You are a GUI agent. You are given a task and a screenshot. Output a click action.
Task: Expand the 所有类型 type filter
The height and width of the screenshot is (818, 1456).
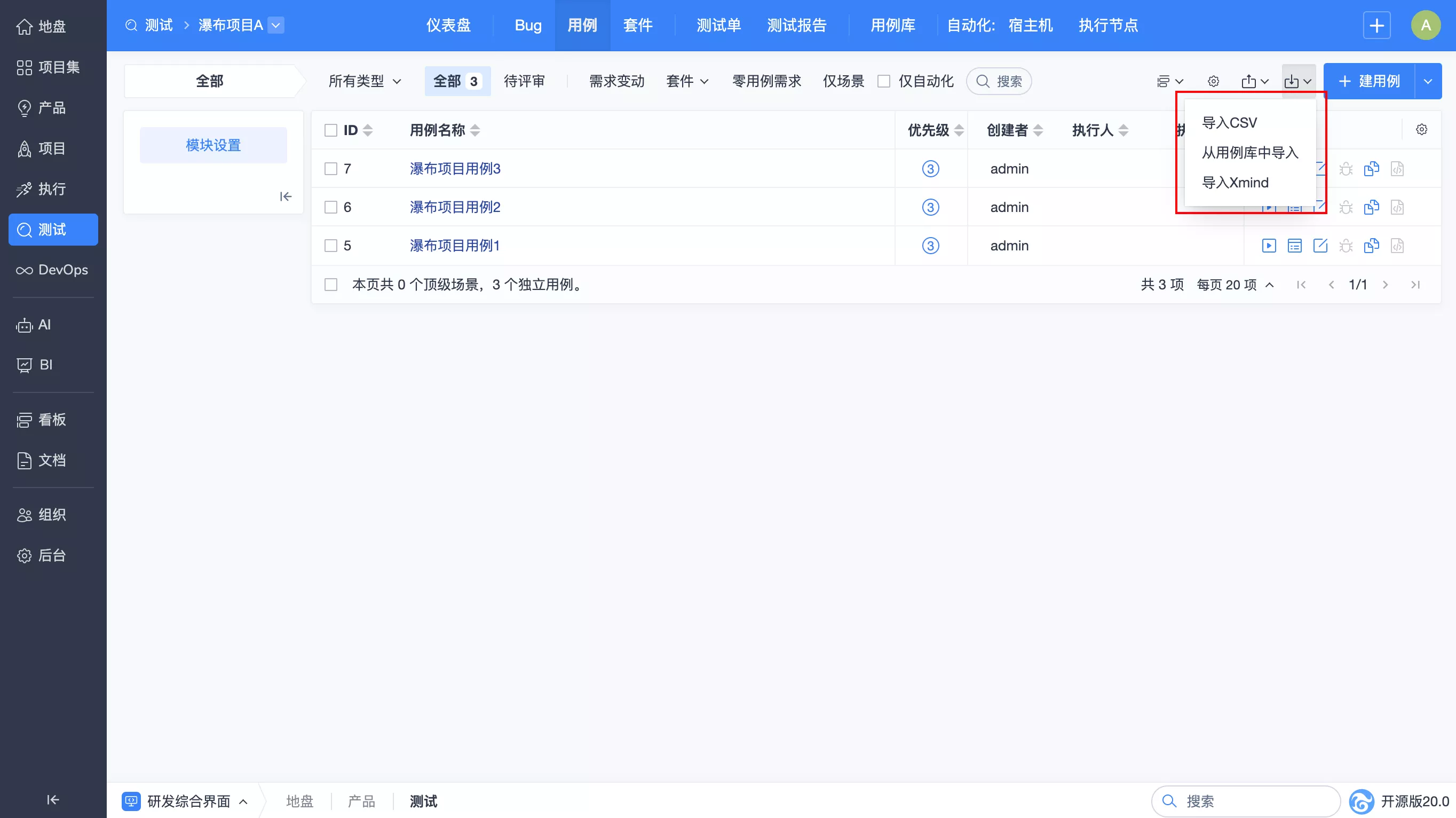(x=363, y=81)
